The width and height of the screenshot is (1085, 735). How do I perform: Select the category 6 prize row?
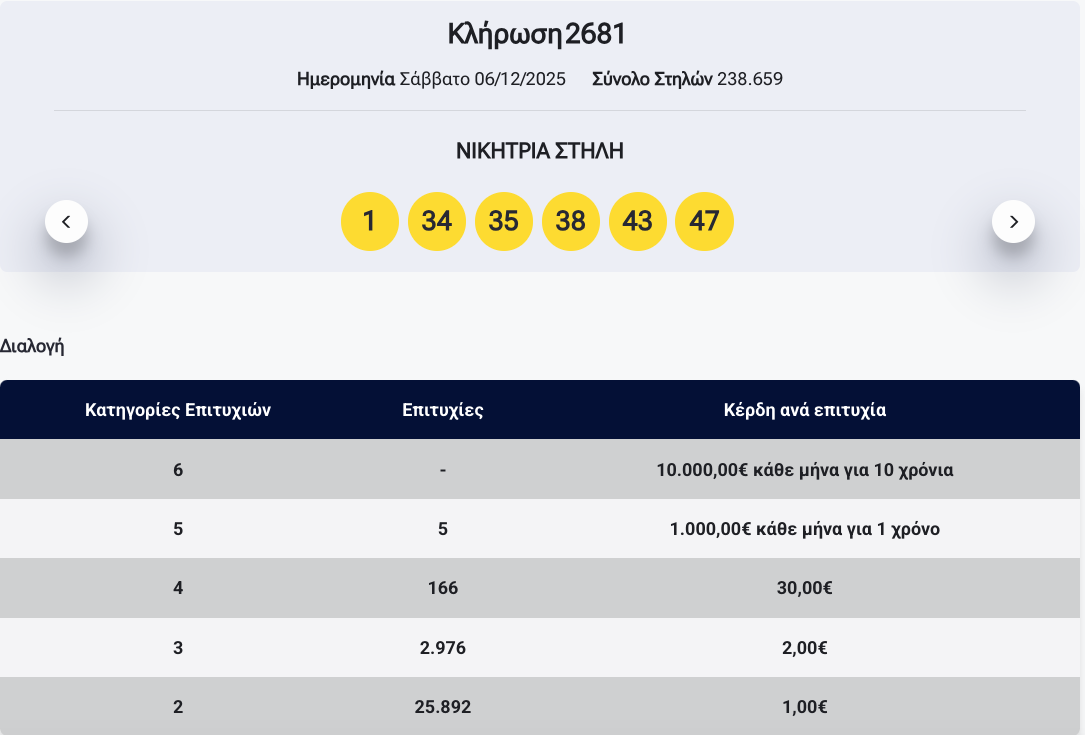coord(542,469)
